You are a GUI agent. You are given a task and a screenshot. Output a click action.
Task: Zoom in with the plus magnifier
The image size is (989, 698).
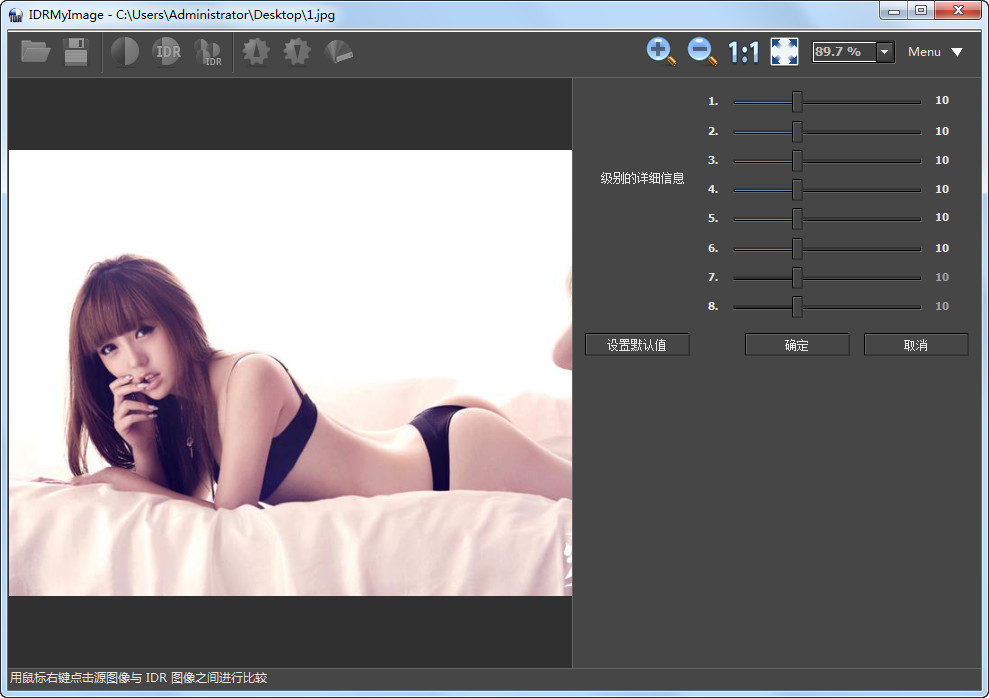661,52
